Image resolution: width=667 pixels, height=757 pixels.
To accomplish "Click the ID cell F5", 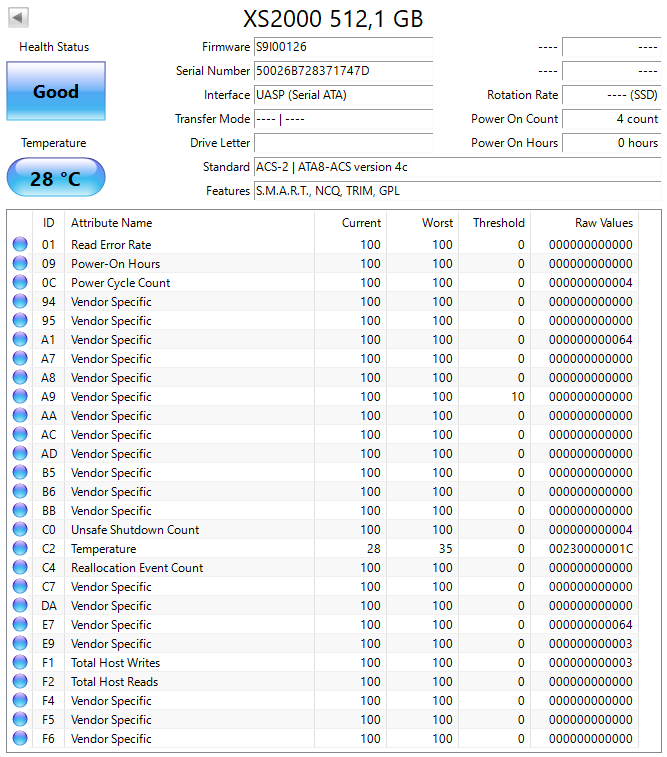I will 48,720.
